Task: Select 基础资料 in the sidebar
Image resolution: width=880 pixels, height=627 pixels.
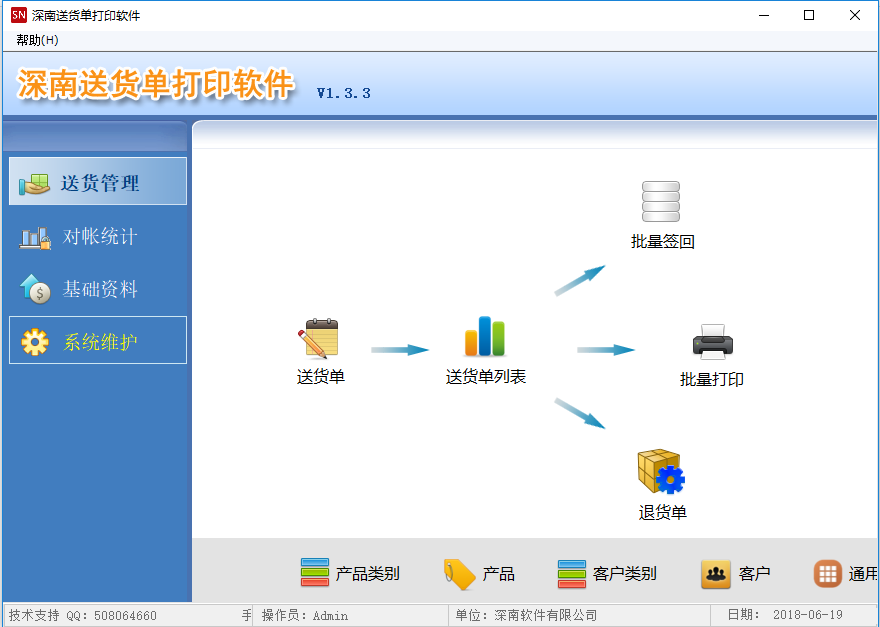Action: pos(98,289)
